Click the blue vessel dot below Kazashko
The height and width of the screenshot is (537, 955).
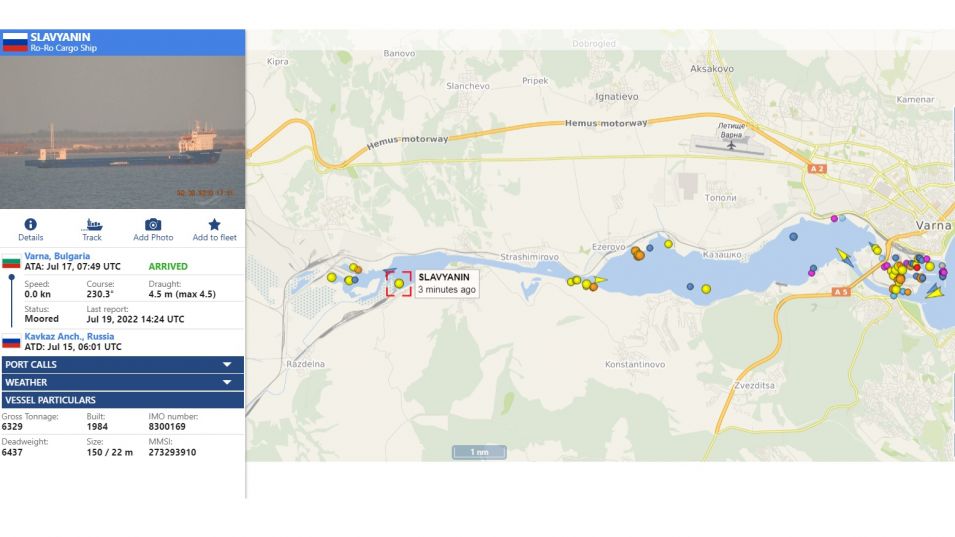[690, 286]
